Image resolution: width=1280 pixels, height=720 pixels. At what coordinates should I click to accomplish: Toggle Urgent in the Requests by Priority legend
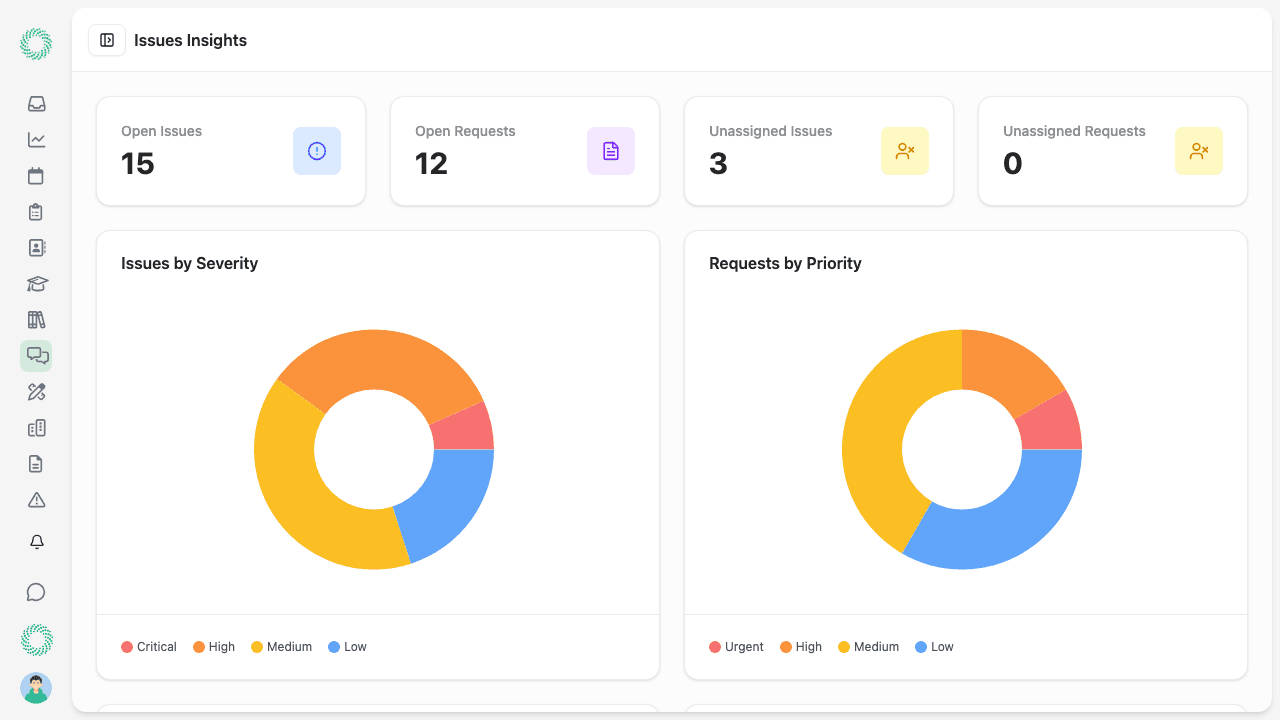(x=736, y=646)
